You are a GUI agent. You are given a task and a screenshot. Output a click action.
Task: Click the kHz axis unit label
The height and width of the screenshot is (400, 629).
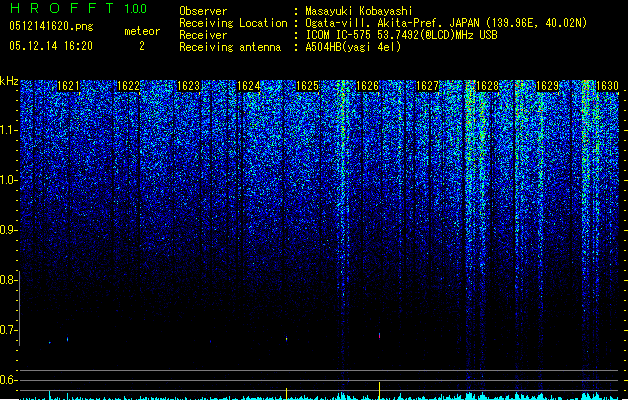[x=9, y=81]
